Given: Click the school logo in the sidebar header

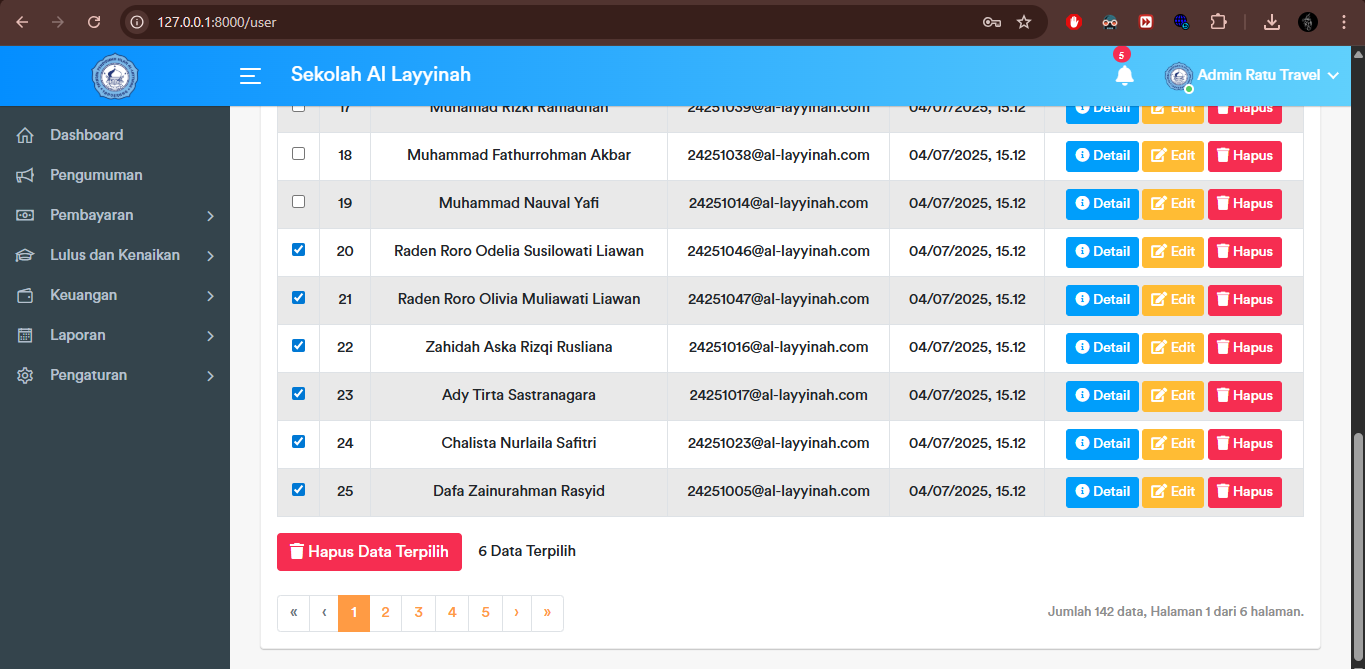Looking at the screenshot, I should pos(115,77).
